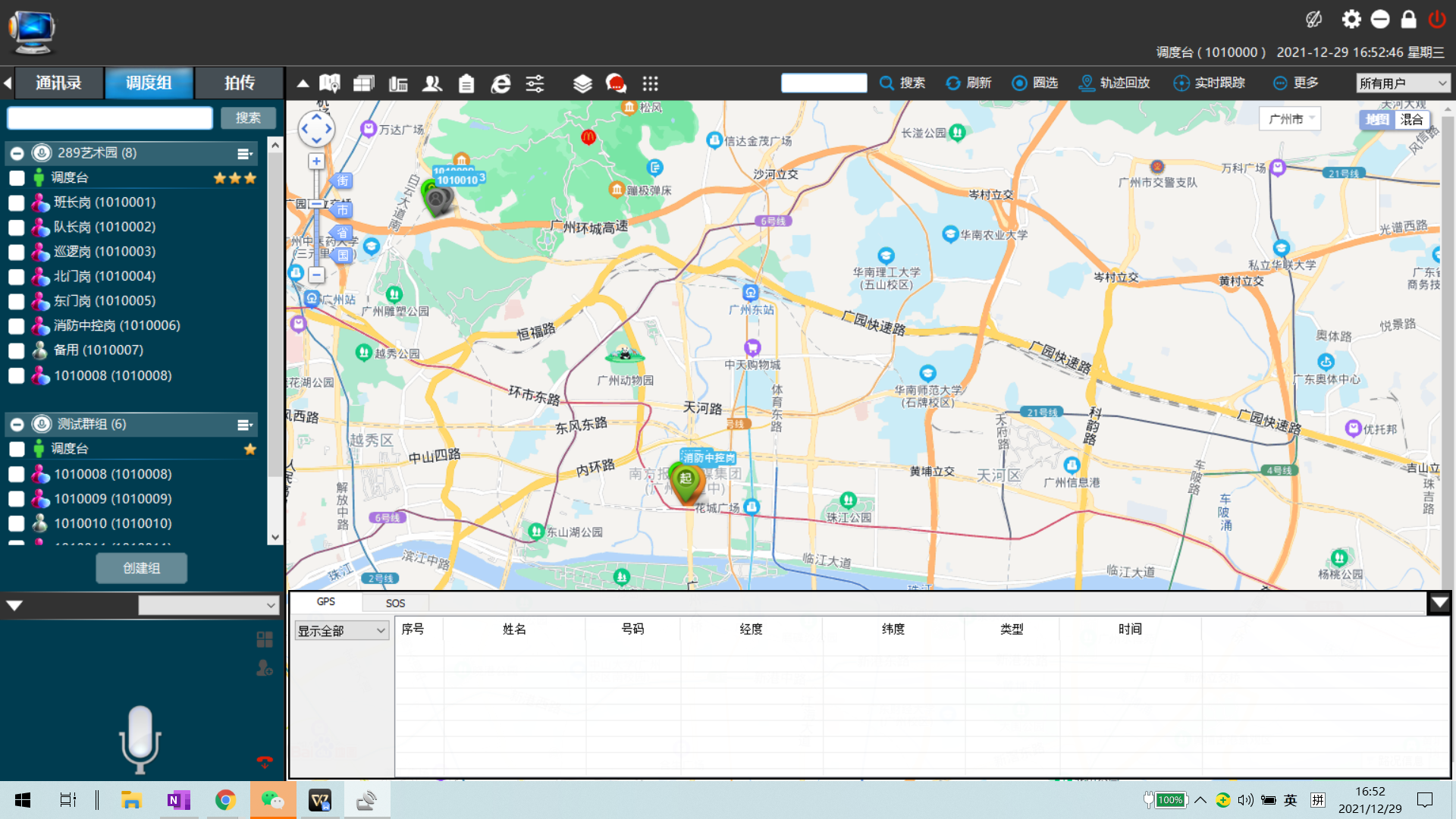The image size is (1456, 819).
Task: Expand the 显示全部 combo box
Action: [341, 630]
